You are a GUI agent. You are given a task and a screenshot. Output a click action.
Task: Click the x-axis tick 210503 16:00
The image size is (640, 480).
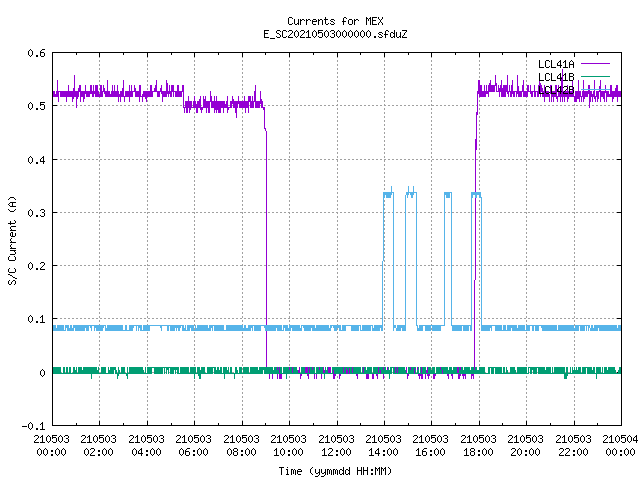[431, 445]
